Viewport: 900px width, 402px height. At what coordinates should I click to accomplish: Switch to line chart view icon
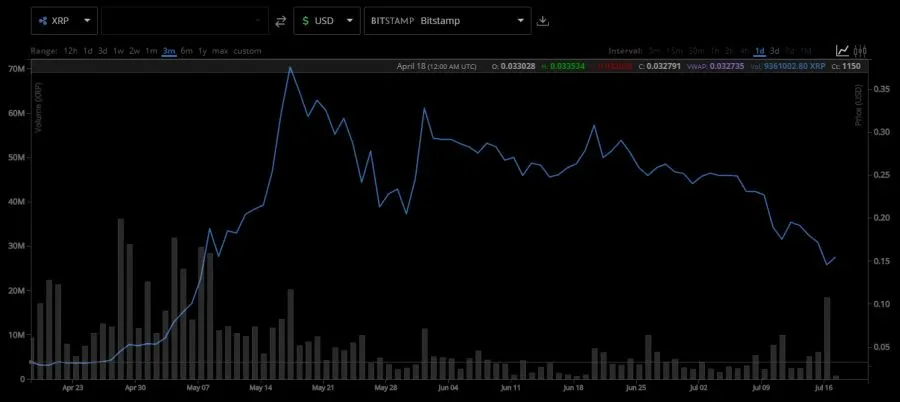[843, 50]
